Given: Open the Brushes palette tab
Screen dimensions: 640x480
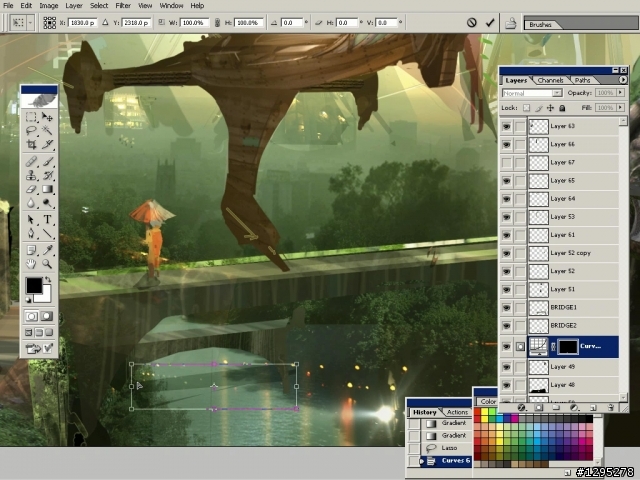Looking at the screenshot, I should pos(540,25).
